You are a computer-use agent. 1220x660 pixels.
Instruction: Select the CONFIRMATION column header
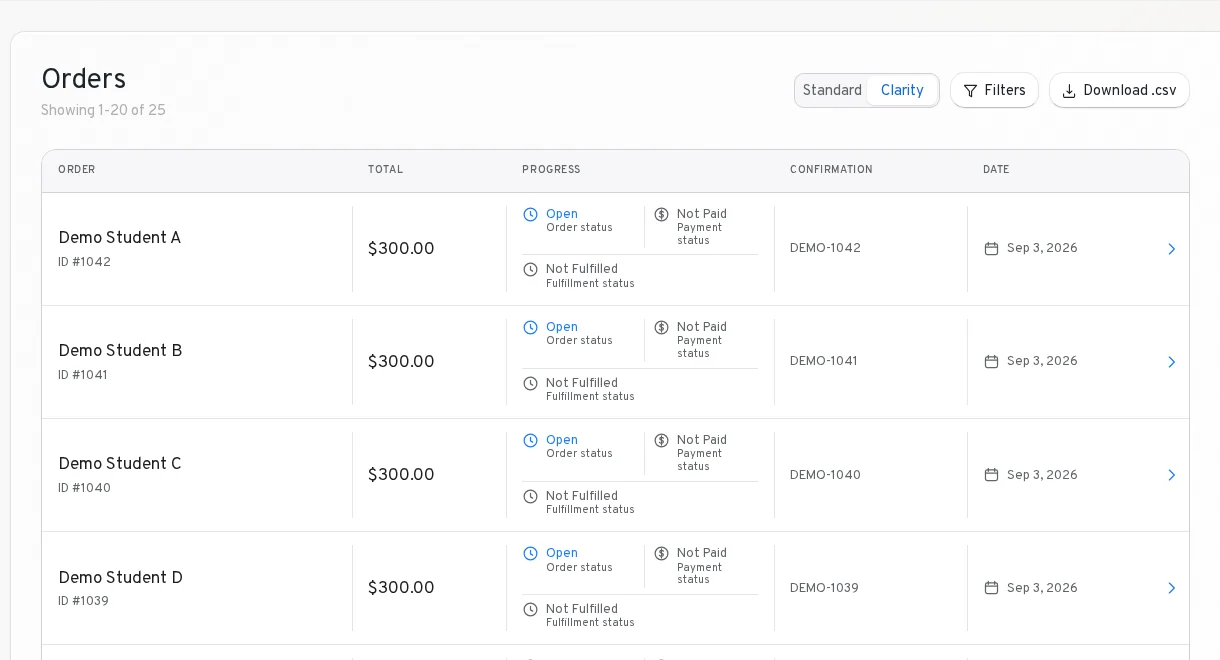[831, 170]
